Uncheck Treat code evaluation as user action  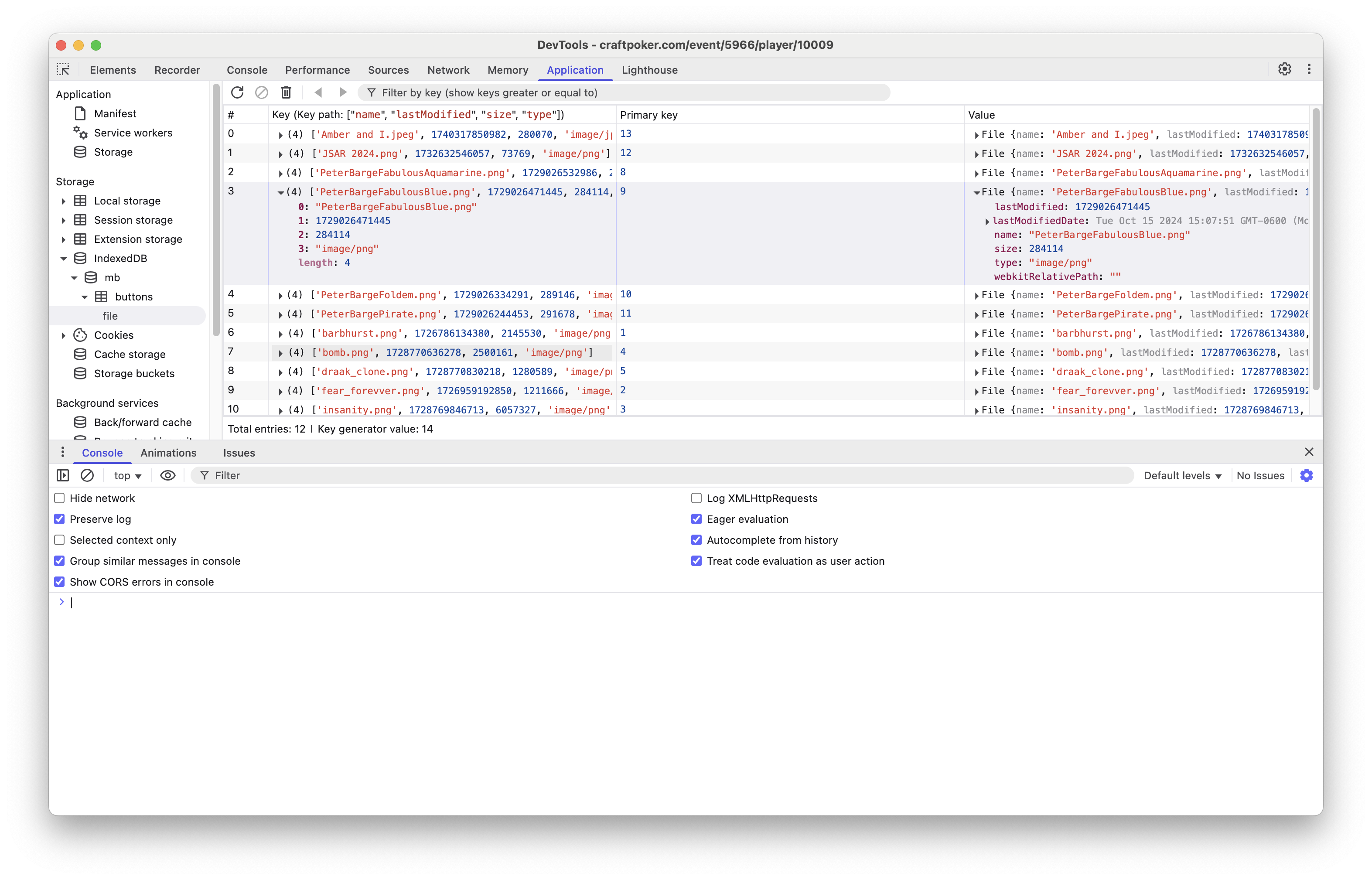[696, 561]
